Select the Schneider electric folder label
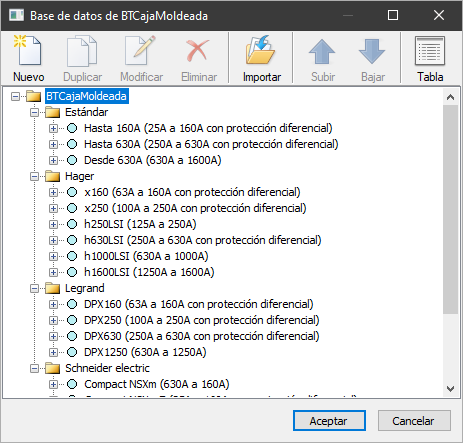 [x=107, y=368]
